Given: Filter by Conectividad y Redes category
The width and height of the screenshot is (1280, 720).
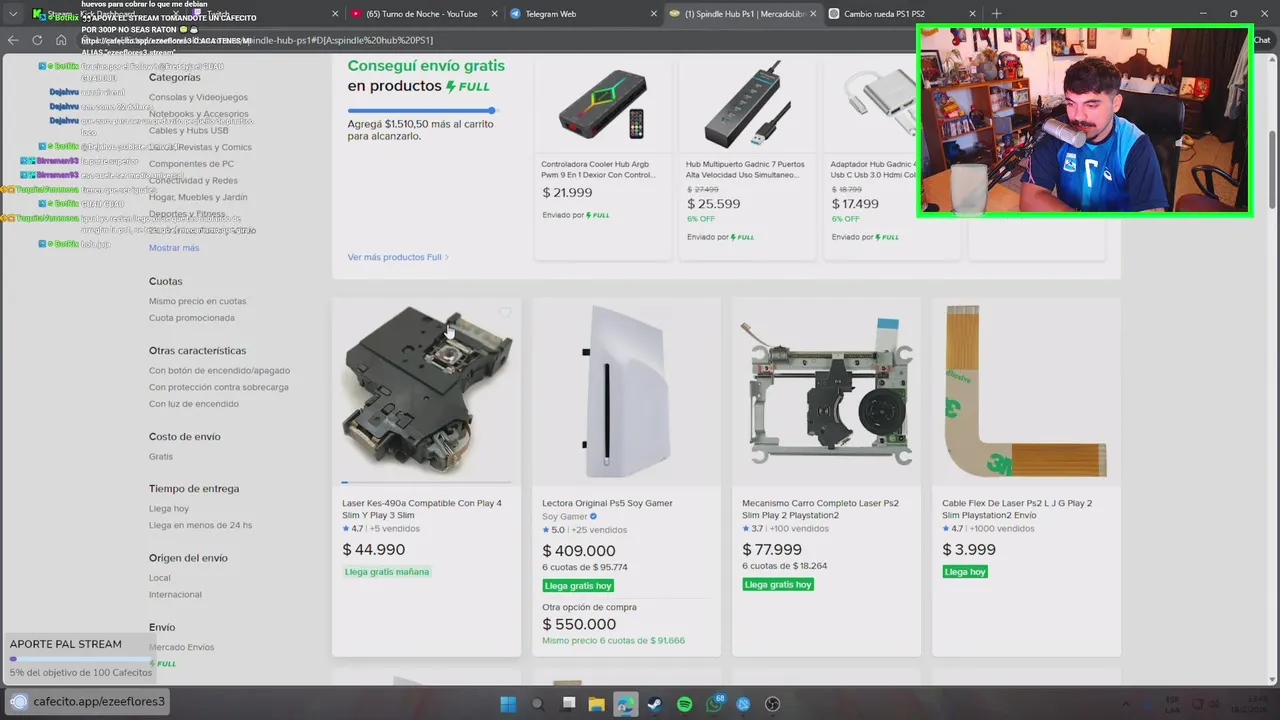Looking at the screenshot, I should click(x=193, y=181).
